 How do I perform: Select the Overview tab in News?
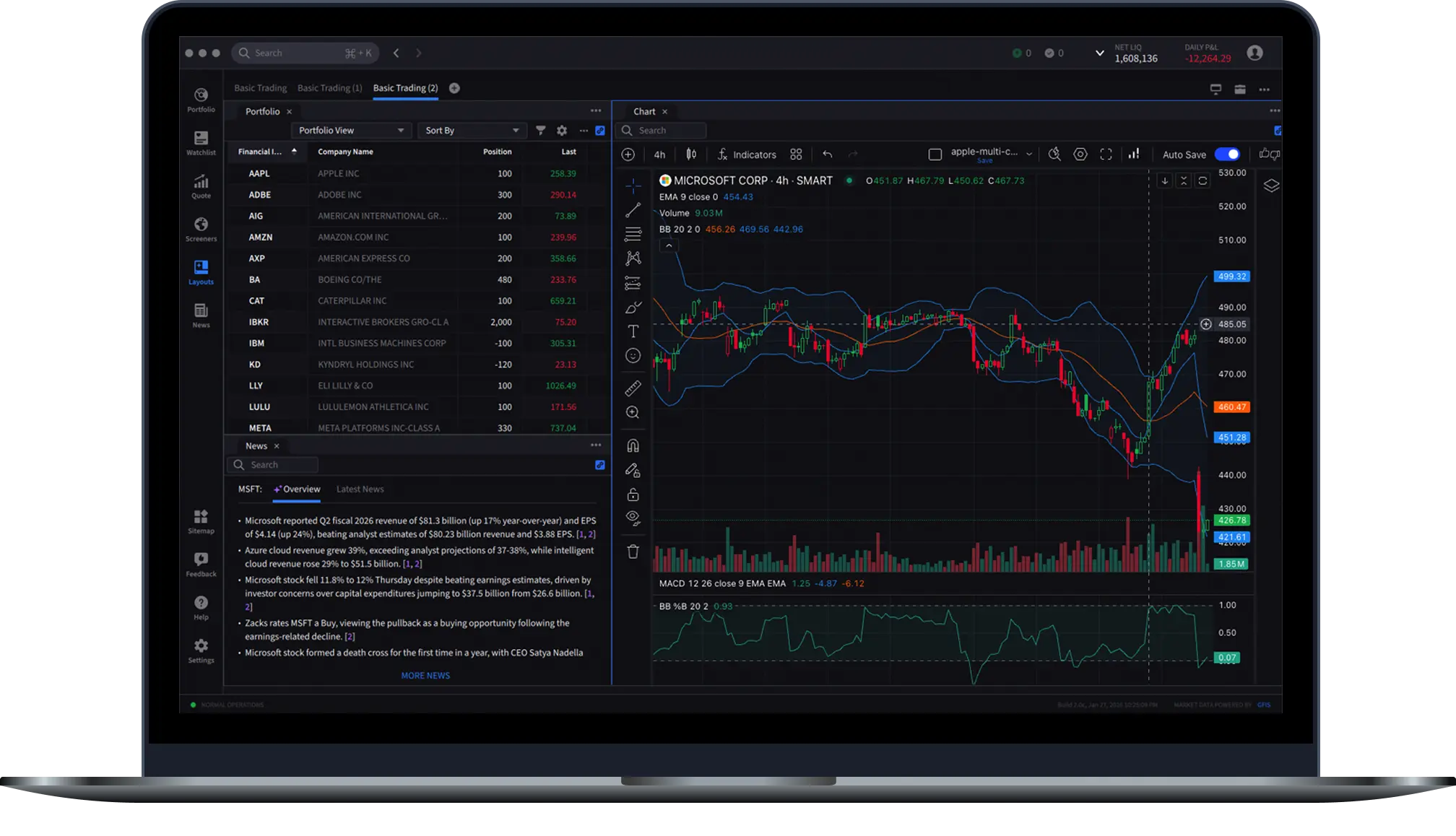point(297,489)
